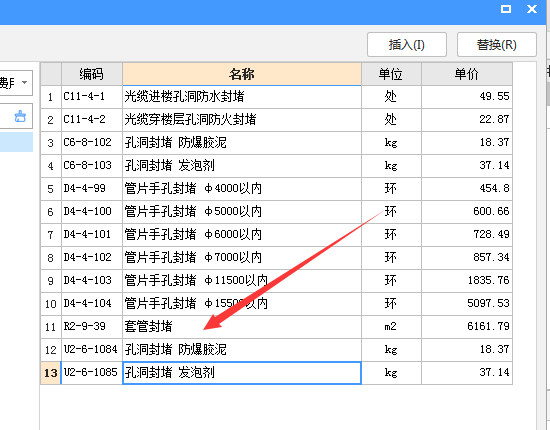Select row 4 孔洞封堵 发泡剂 cell

tap(242, 166)
